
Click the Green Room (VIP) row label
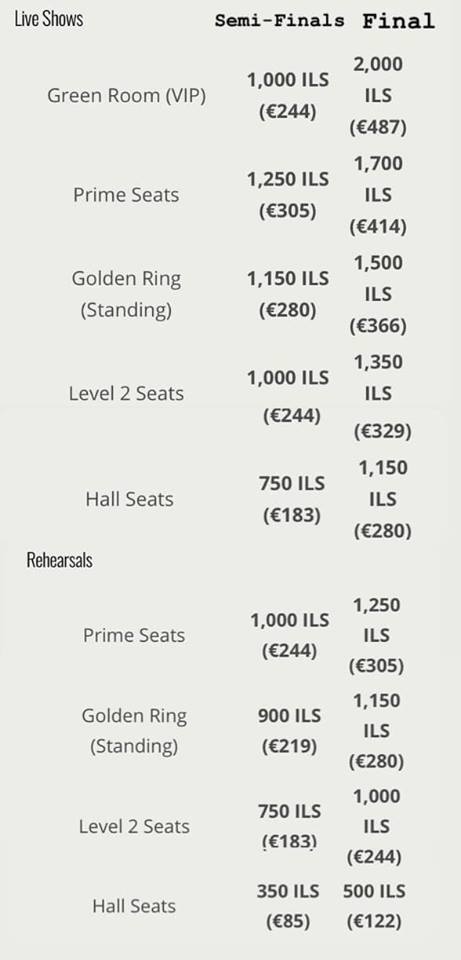click(127, 96)
